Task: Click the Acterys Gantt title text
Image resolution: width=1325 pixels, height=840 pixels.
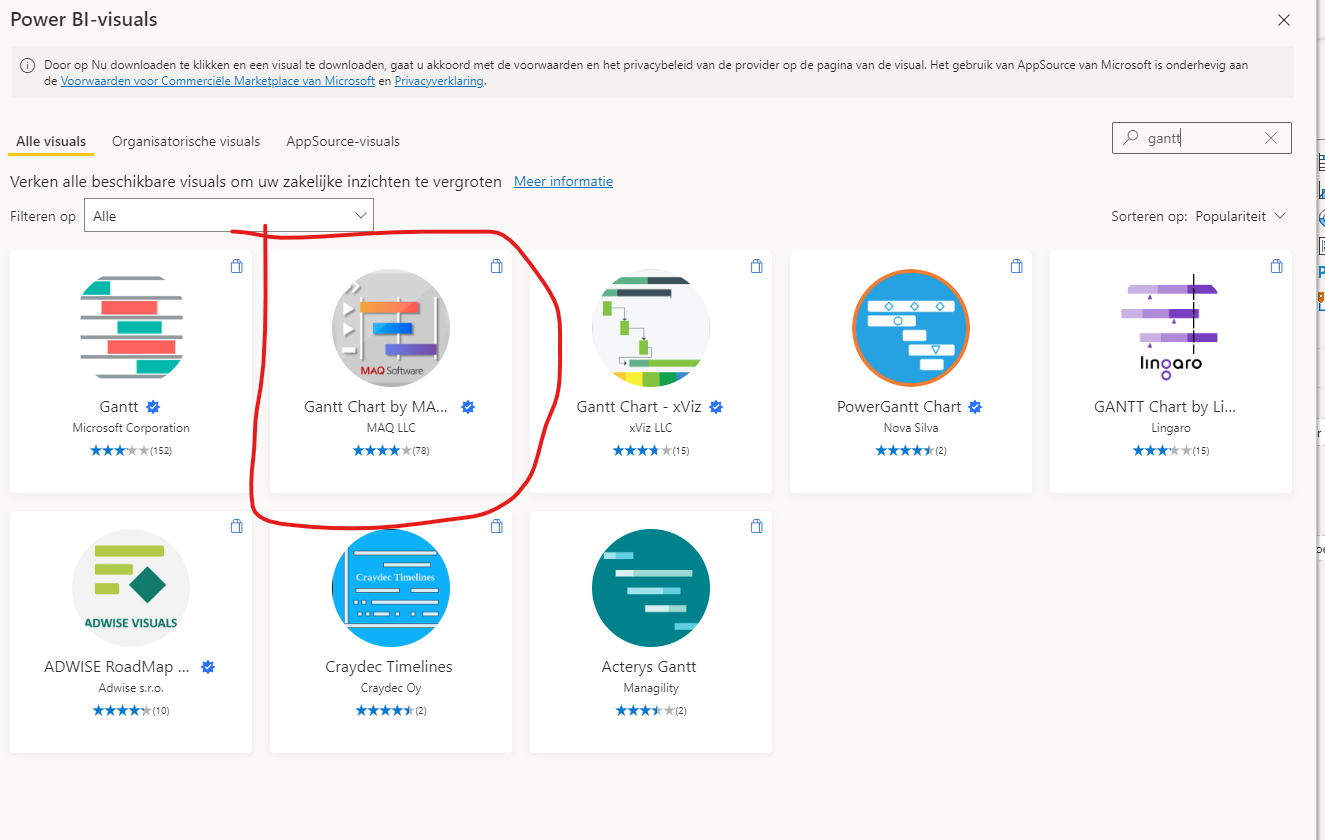Action: coord(649,667)
